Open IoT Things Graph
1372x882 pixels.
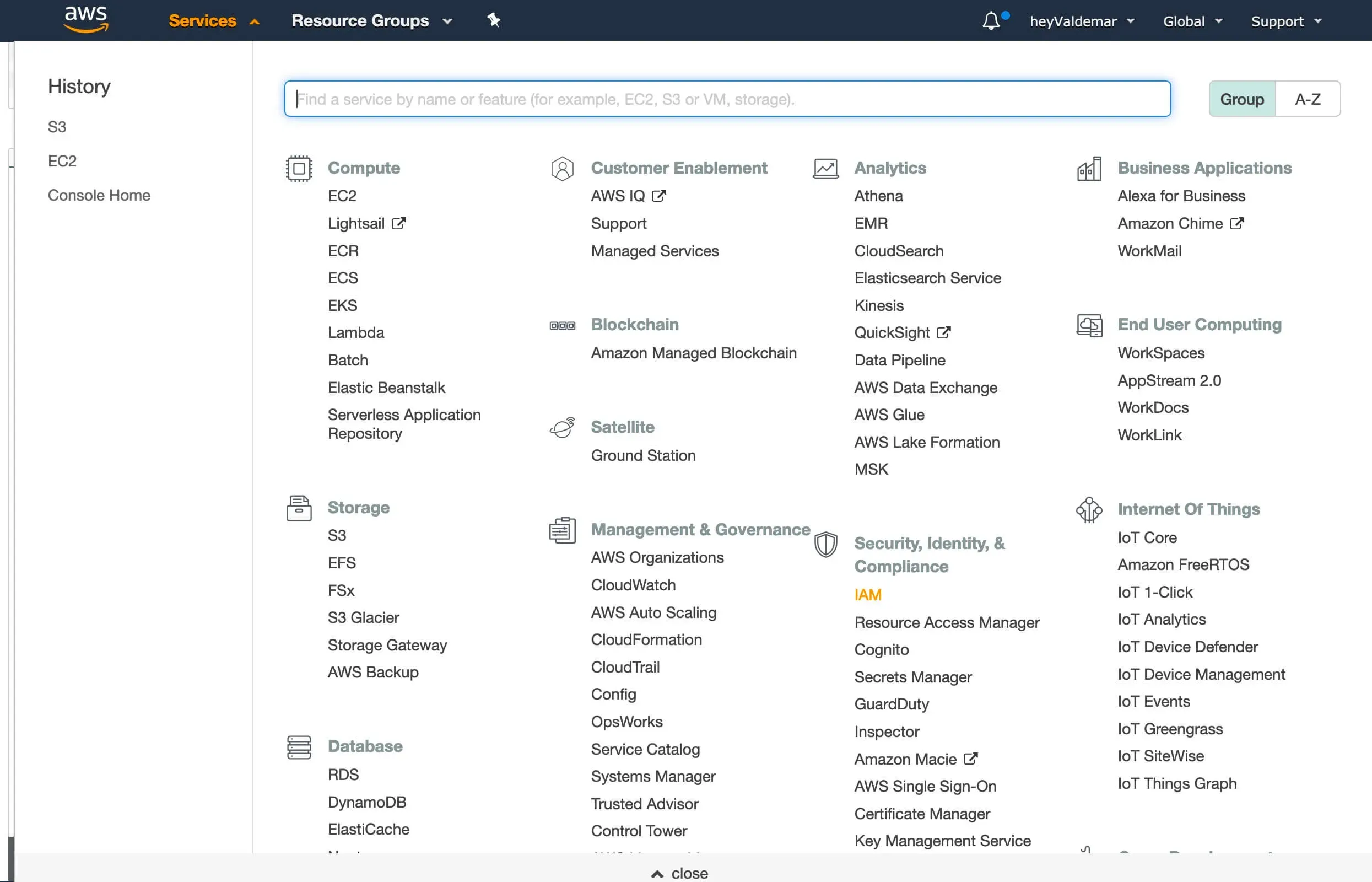1177,783
